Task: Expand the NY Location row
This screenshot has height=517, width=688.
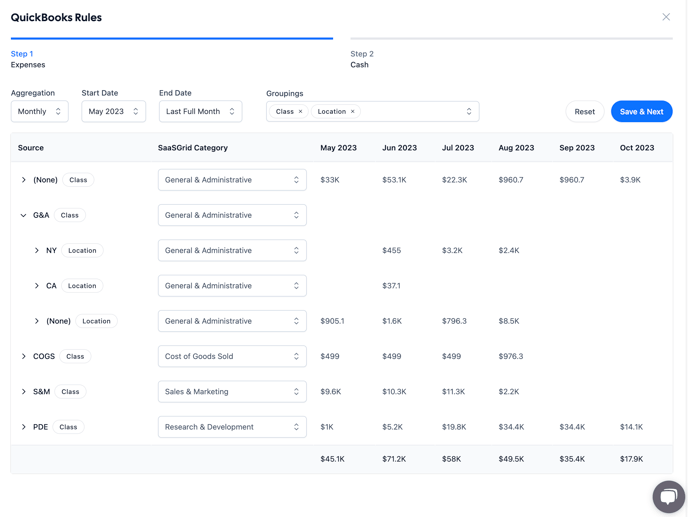Action: (37, 251)
